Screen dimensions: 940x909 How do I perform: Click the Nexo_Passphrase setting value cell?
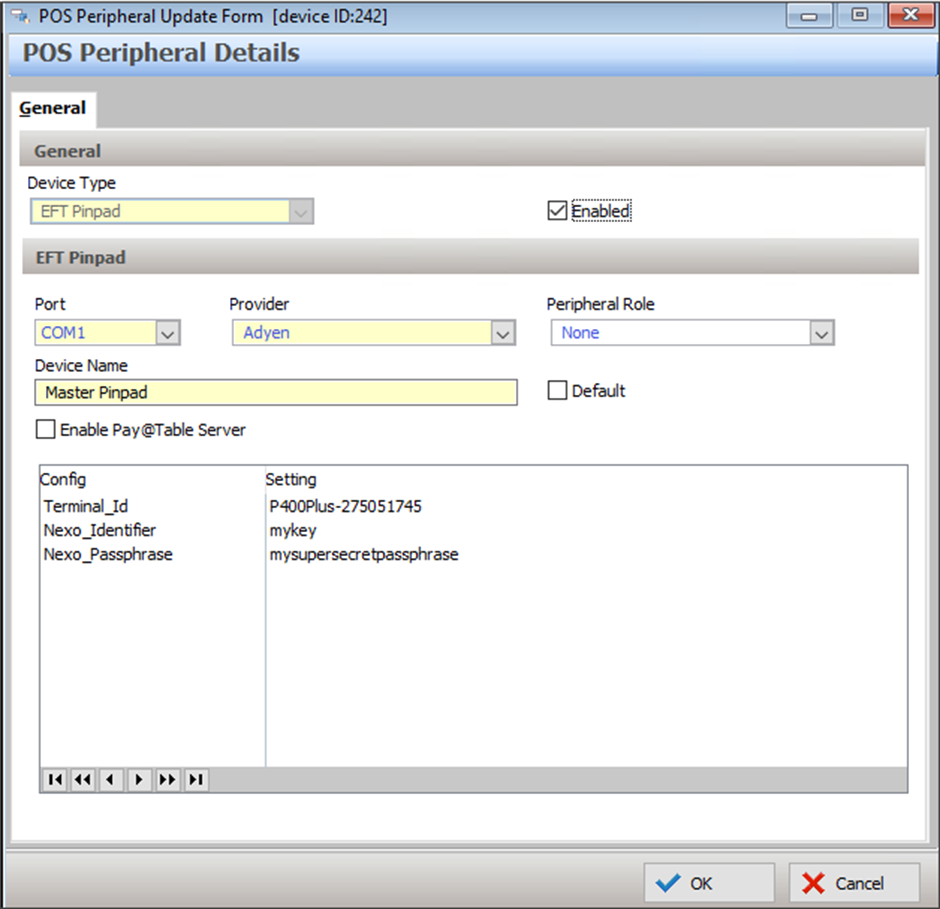(x=364, y=554)
